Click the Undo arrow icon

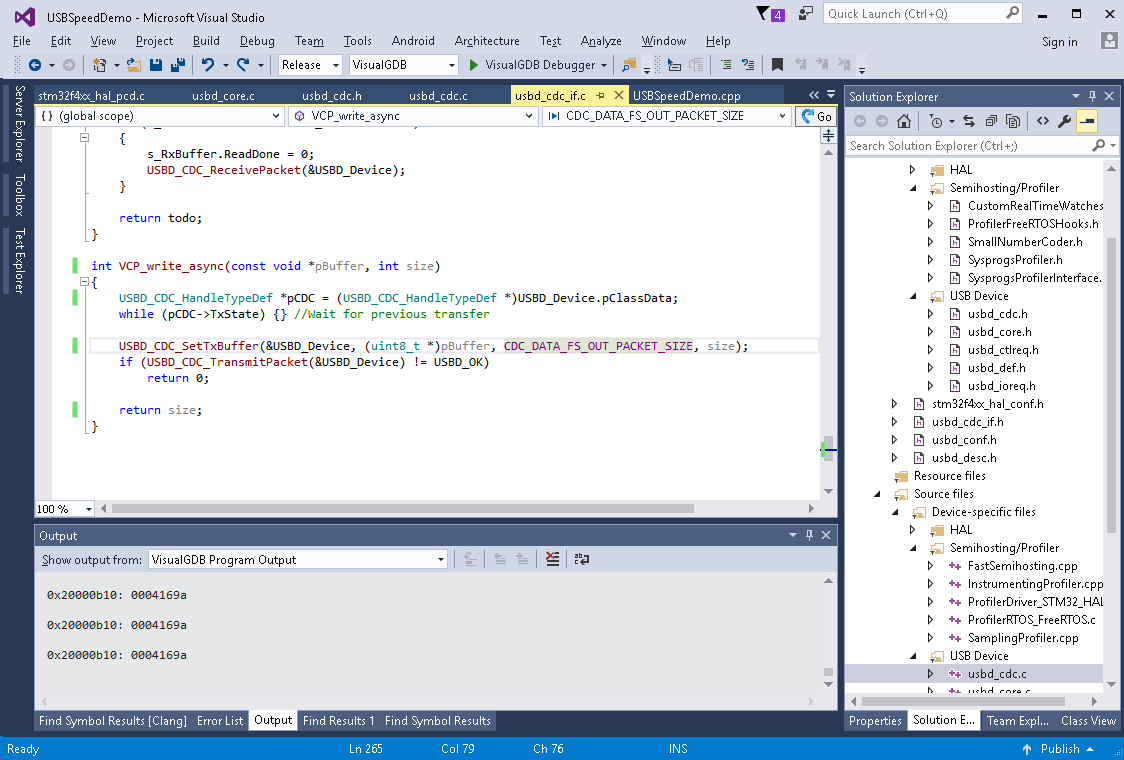(x=208, y=65)
